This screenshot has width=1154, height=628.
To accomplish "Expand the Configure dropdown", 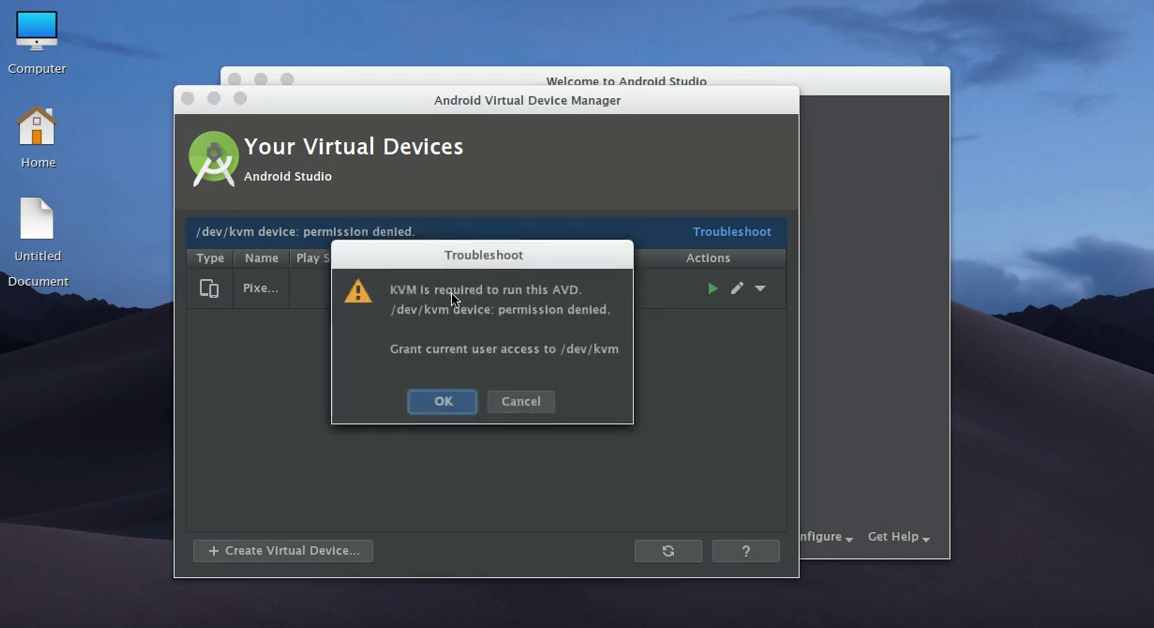I will pos(822,537).
